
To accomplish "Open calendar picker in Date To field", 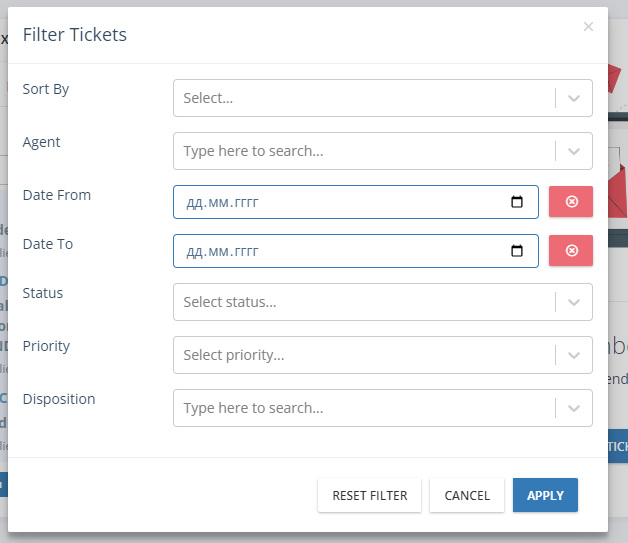I will pyautogui.click(x=517, y=251).
